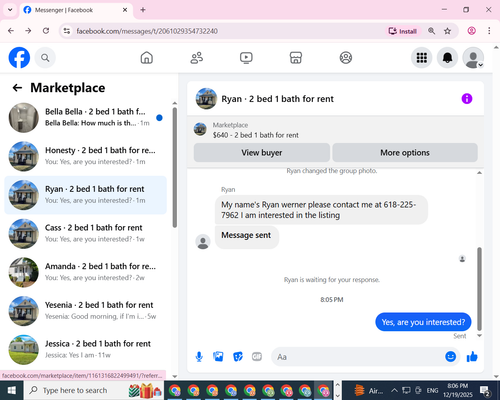Open the Friends icon in top navigation
This screenshot has width=500, height=400.
click(x=196, y=58)
